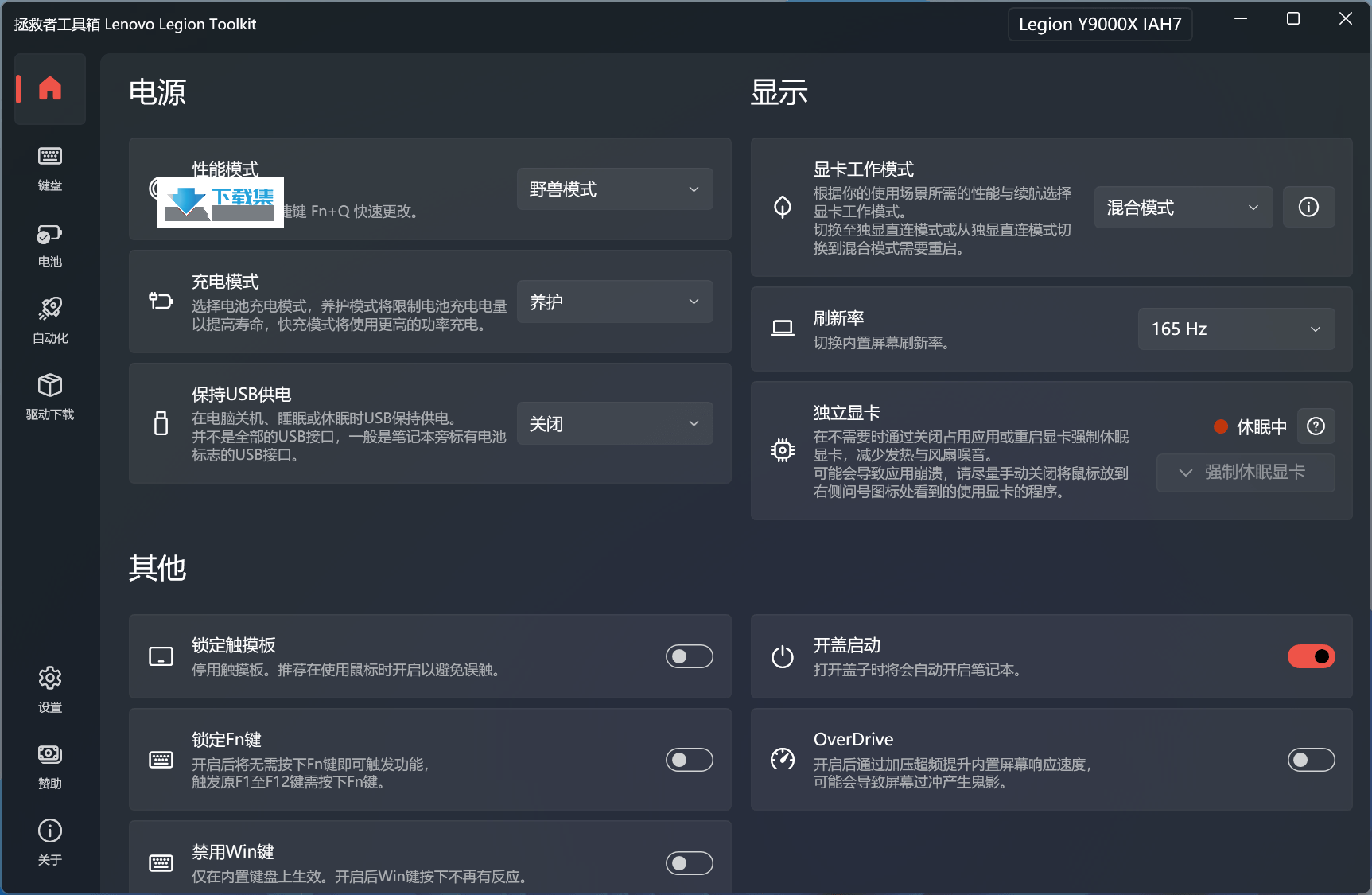Image resolution: width=1372 pixels, height=895 pixels.
Task: Open the 驱动下载 driver download page
Action: 49,398
